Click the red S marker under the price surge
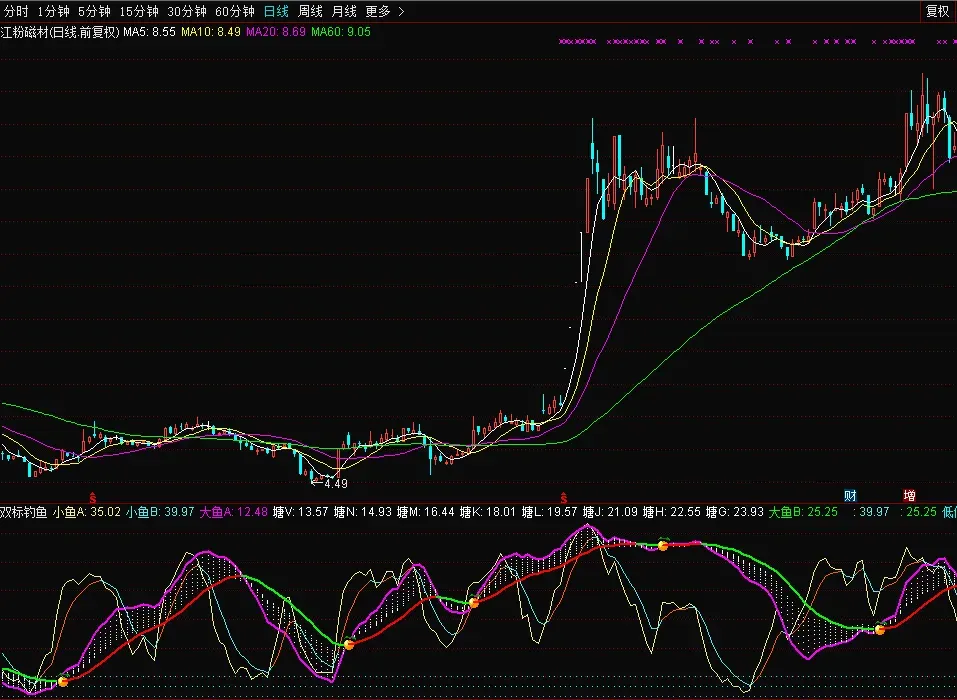 click(564, 499)
